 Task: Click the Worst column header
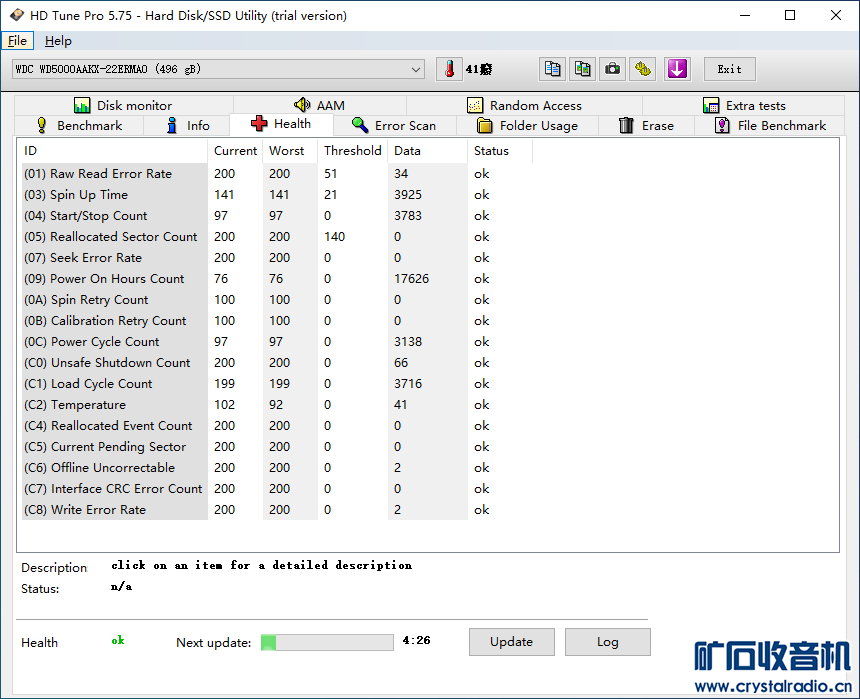[x=290, y=151]
